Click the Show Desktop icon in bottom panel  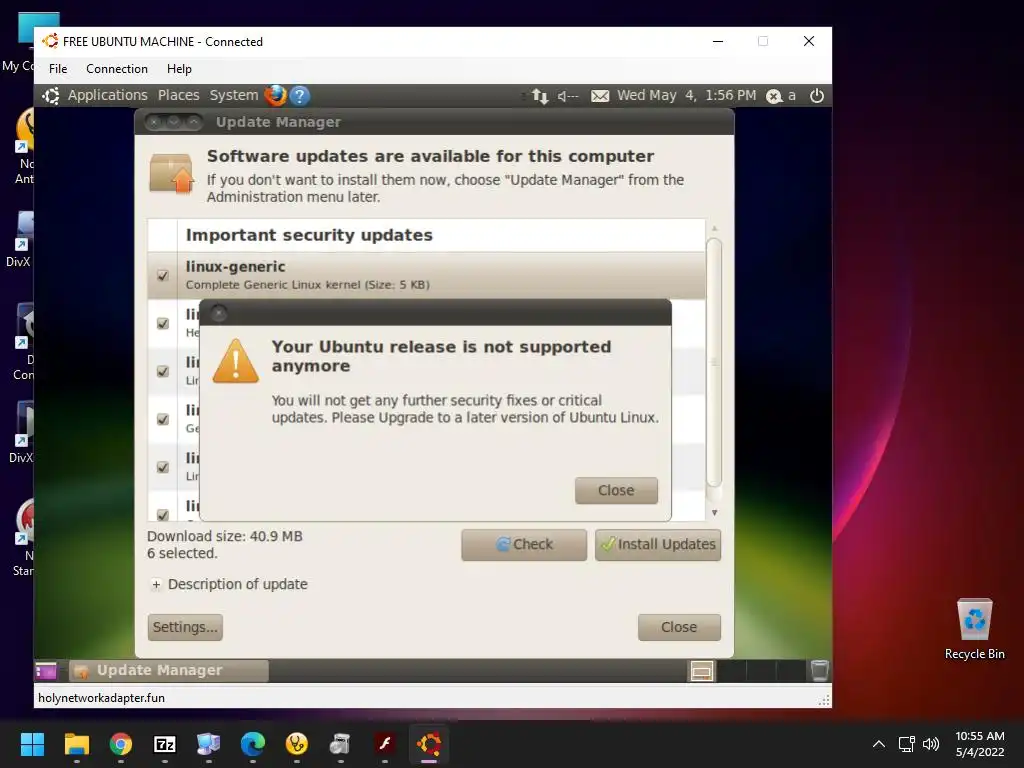(46, 671)
